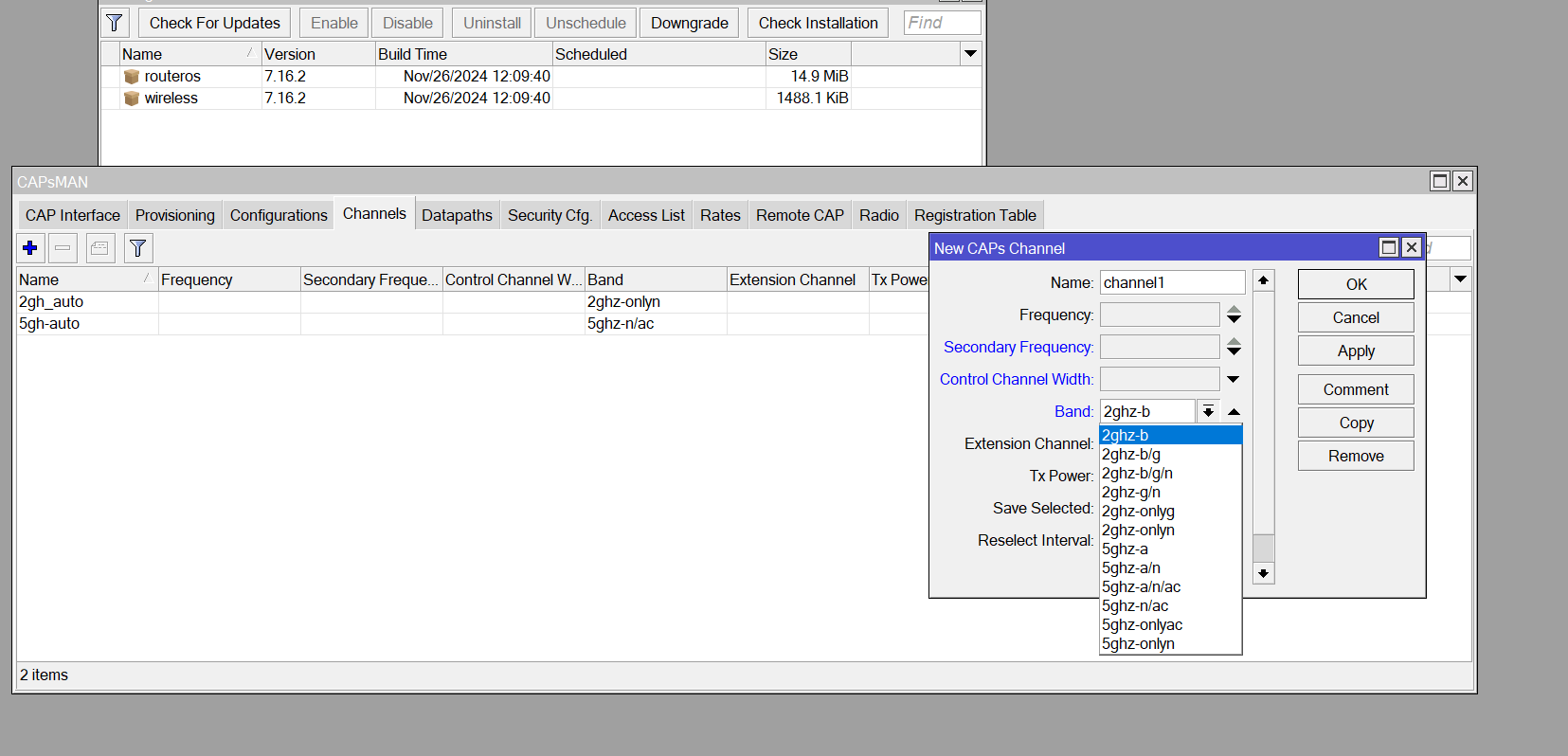Click the Band field showing 2ghz-b
The image size is (1568, 756).
coord(1148,411)
